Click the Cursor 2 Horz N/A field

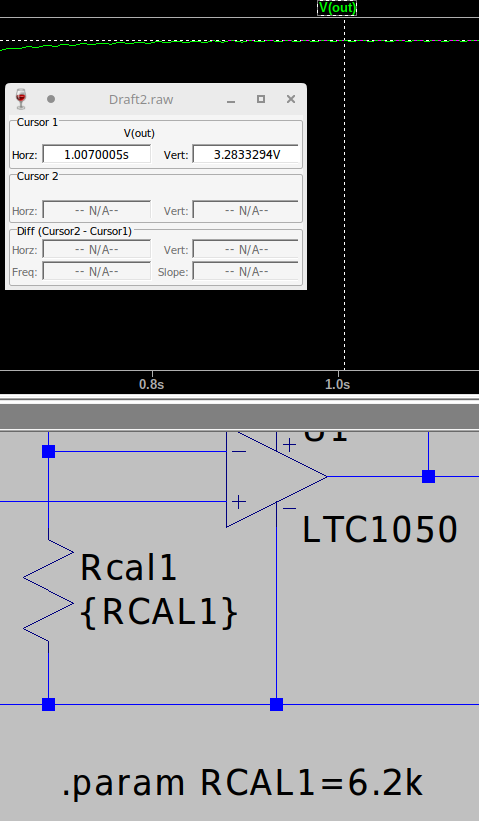(x=96, y=210)
